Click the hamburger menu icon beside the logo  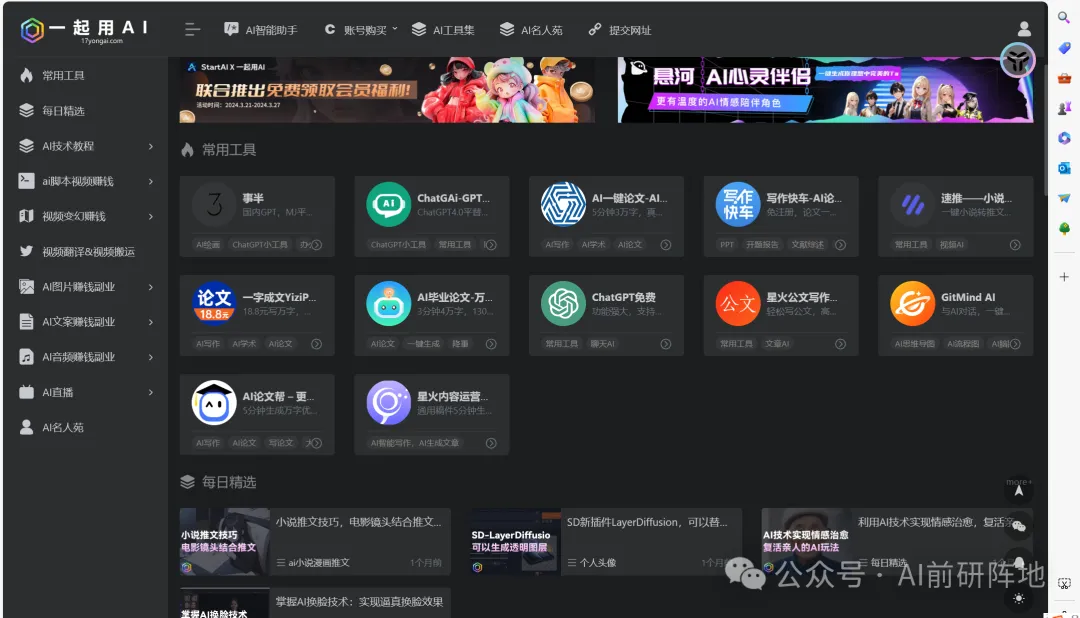(x=192, y=29)
